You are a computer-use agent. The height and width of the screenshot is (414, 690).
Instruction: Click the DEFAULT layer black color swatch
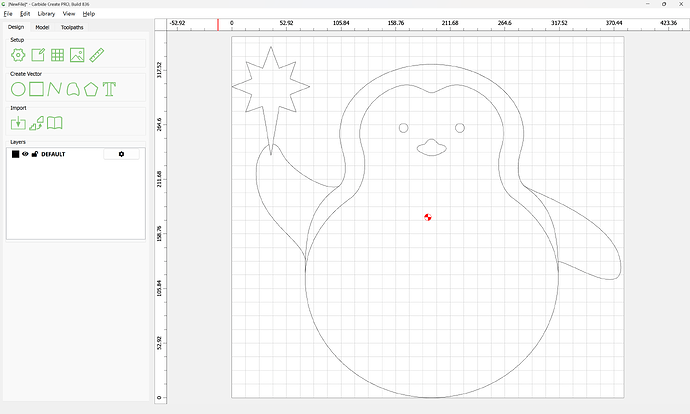(15, 154)
